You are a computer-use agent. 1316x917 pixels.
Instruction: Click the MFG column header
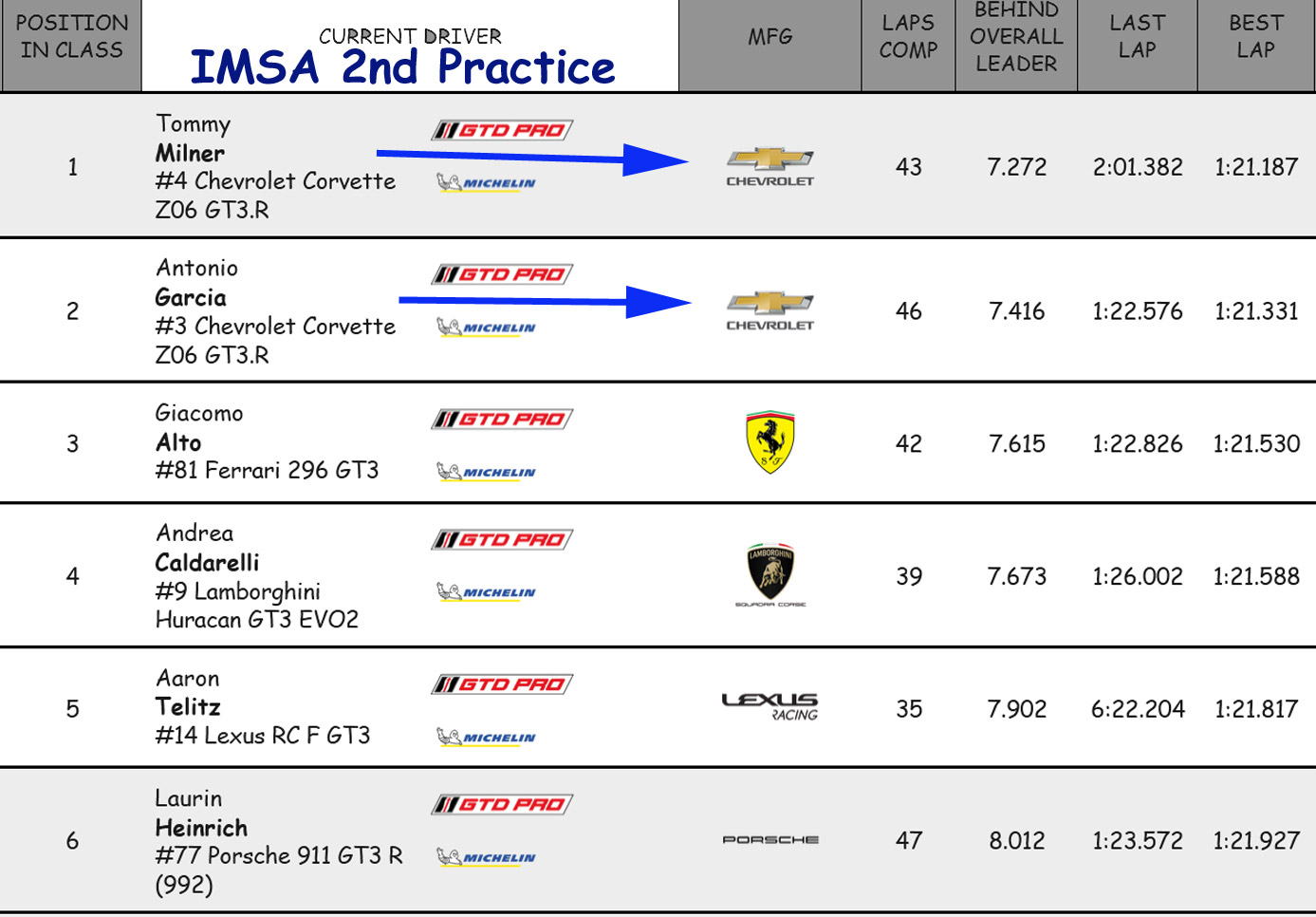769,36
